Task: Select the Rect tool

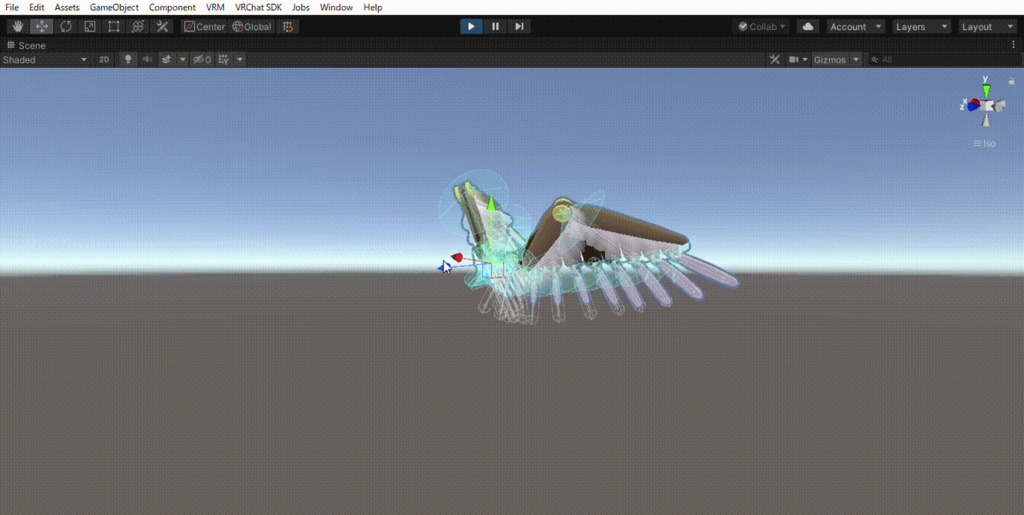Action: coord(114,27)
